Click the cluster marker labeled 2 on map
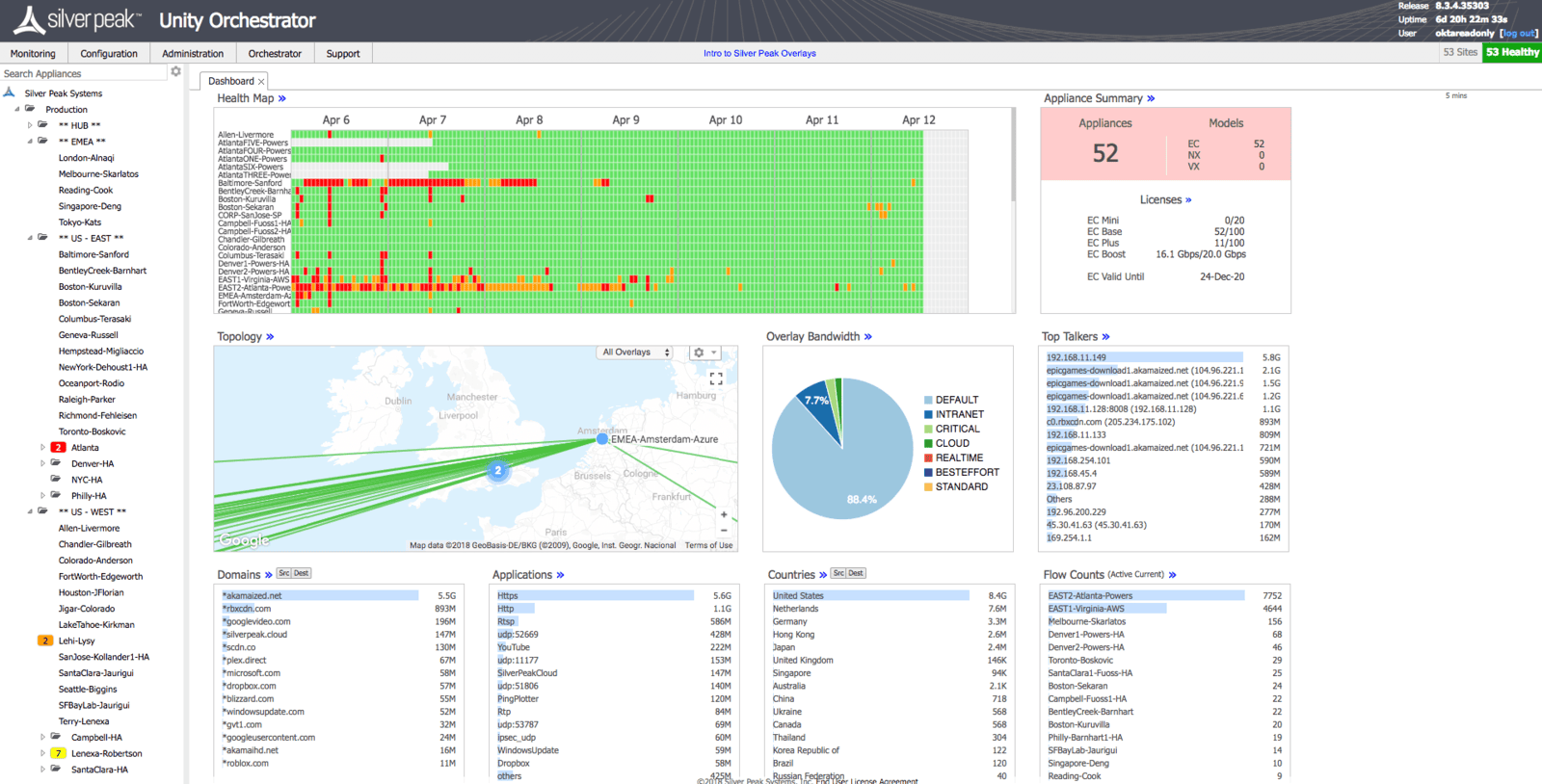 (x=497, y=471)
